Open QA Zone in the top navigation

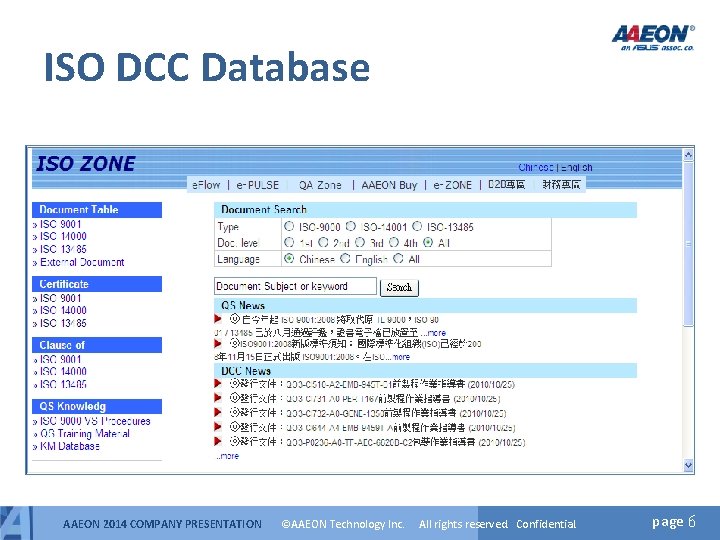click(x=320, y=185)
